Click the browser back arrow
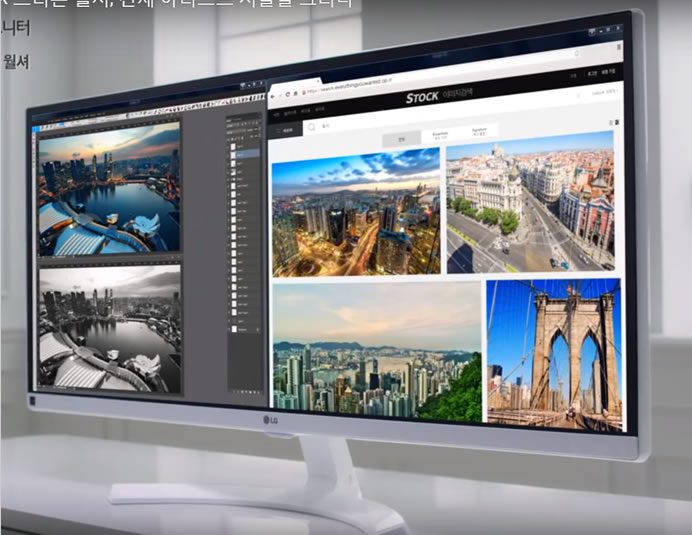Viewport: 692px width, 535px height. pyautogui.click(x=273, y=96)
